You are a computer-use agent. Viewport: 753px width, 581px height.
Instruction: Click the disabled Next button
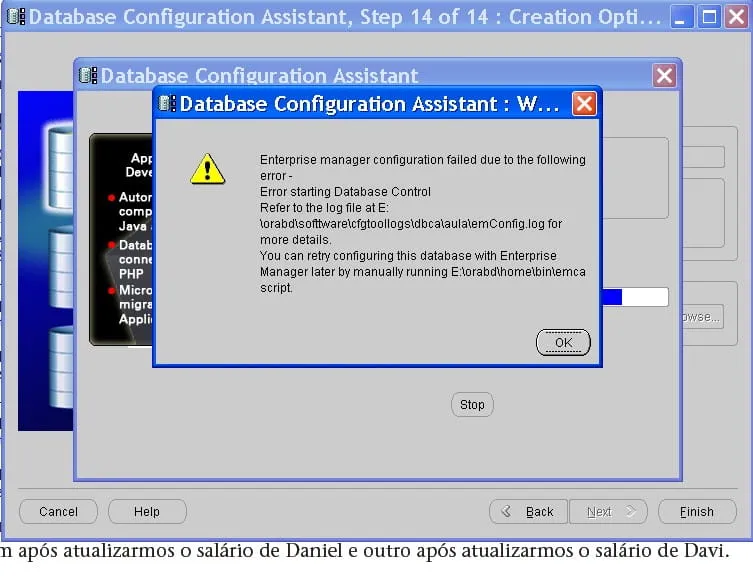click(x=608, y=511)
